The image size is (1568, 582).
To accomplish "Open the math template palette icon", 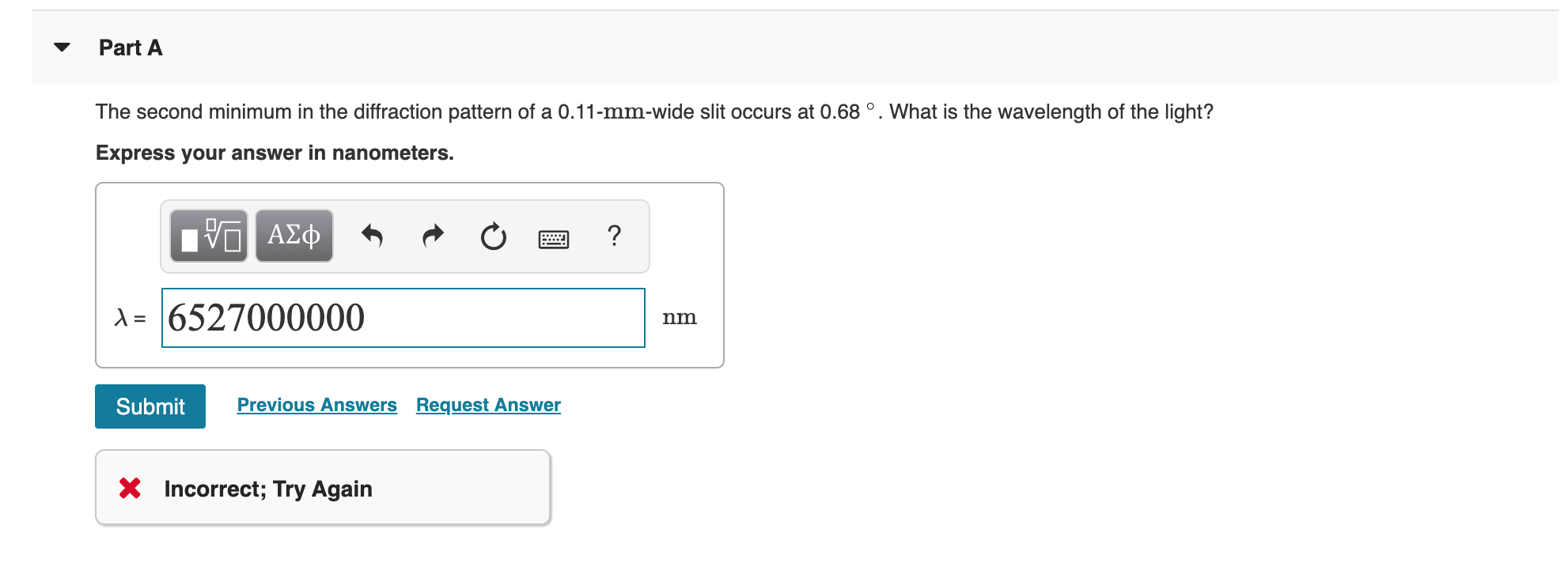I will (x=210, y=235).
